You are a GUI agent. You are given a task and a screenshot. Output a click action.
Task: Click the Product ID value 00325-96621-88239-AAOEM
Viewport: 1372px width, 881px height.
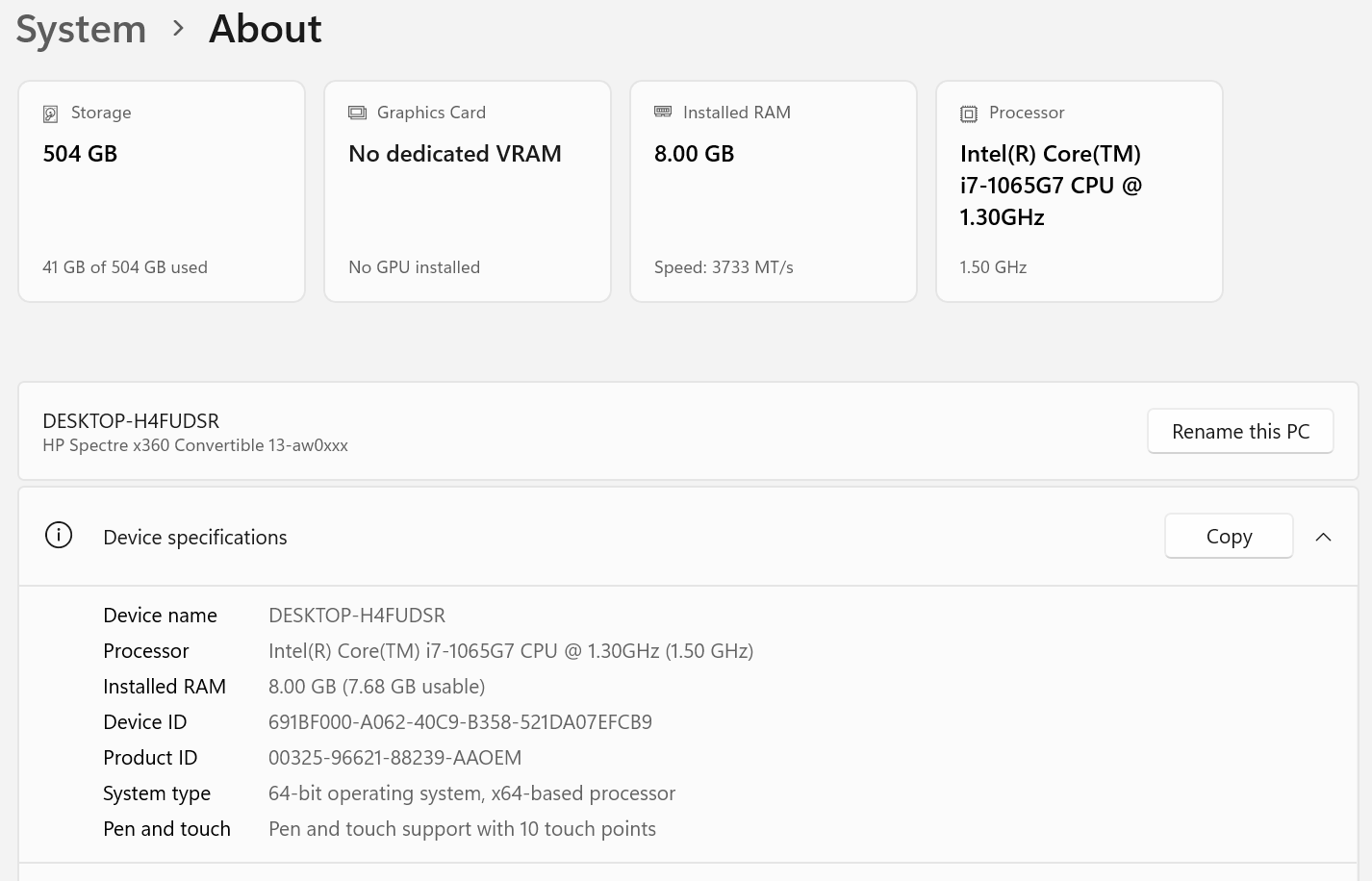coord(394,758)
